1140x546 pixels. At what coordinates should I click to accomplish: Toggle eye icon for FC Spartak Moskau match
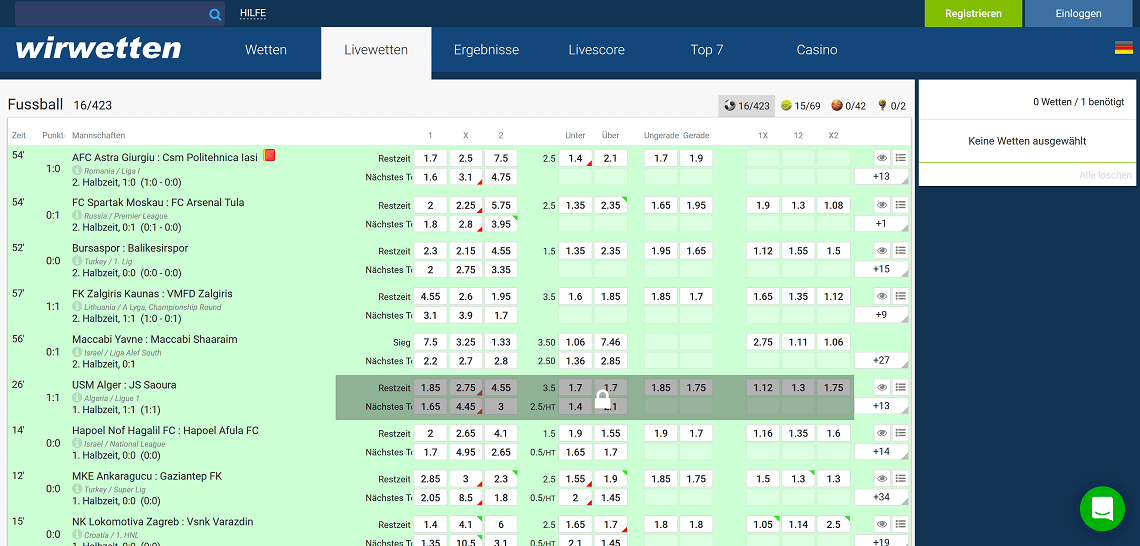point(882,205)
